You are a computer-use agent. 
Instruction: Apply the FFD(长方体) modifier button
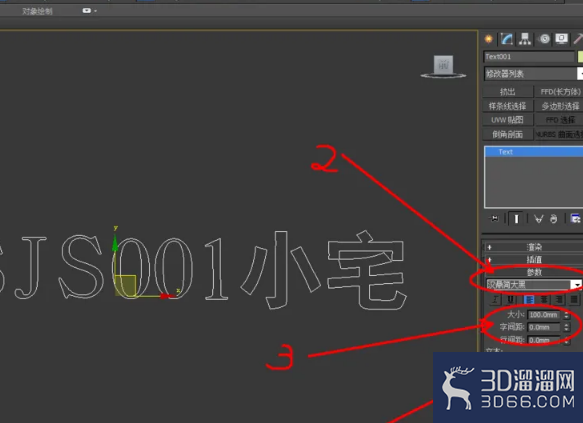coord(558,91)
